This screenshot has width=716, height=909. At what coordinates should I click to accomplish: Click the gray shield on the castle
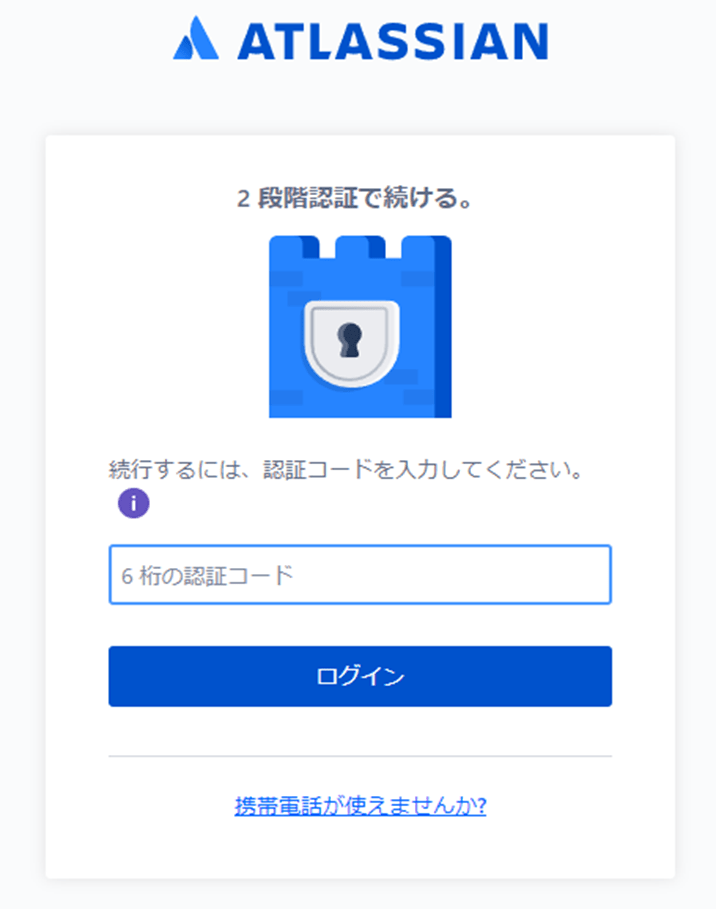350,341
